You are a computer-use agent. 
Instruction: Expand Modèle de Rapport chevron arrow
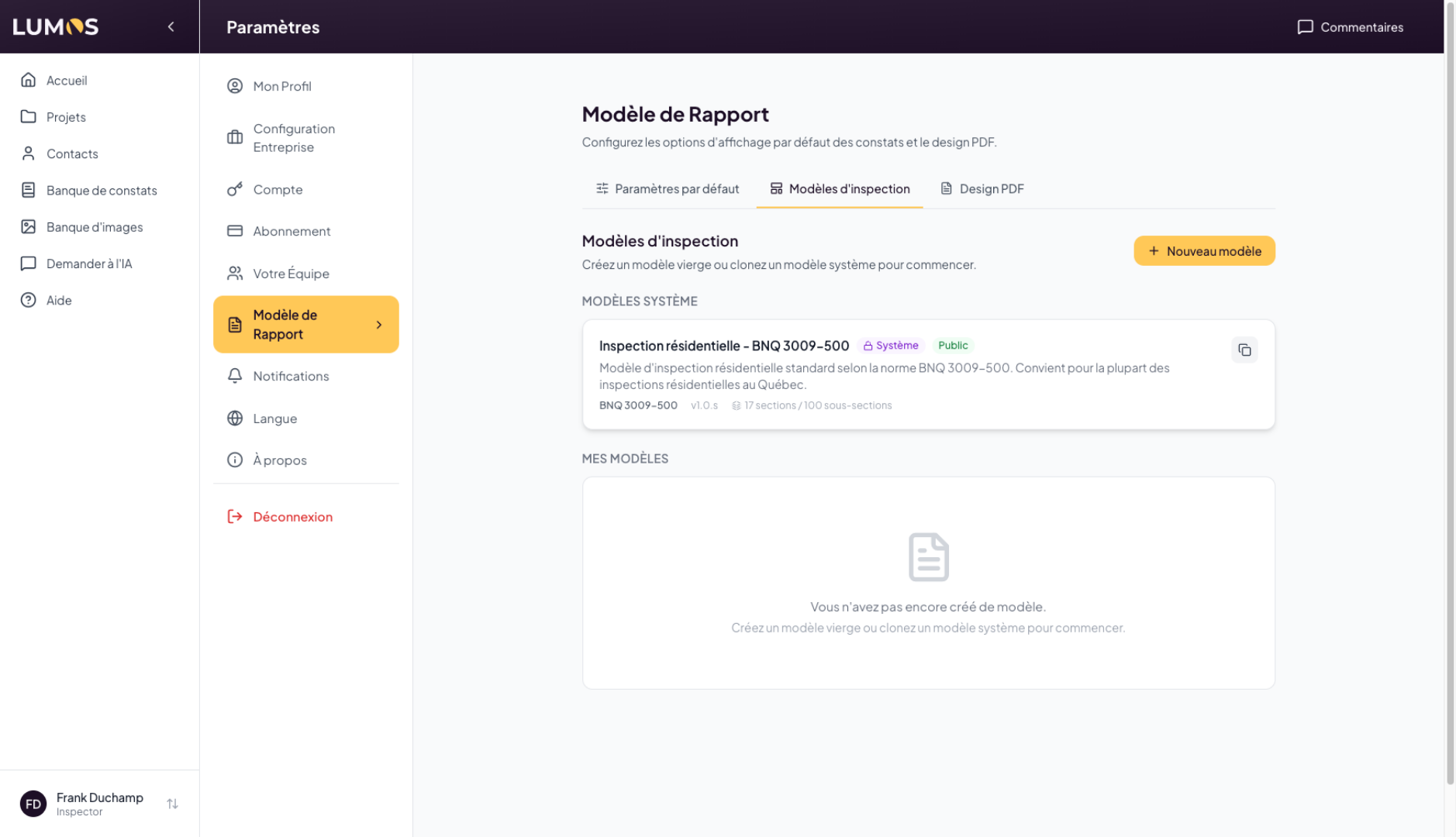pos(379,325)
